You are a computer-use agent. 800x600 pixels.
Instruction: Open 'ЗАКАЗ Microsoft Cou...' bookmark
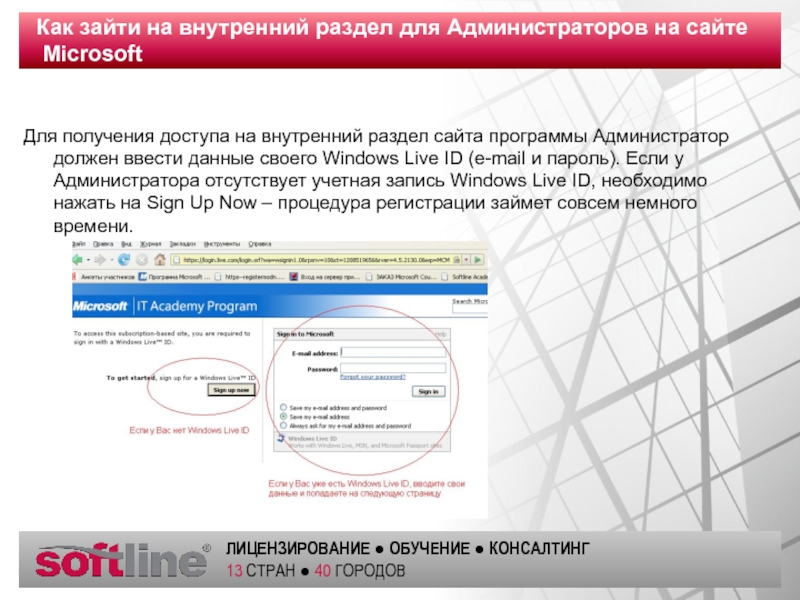[402, 277]
